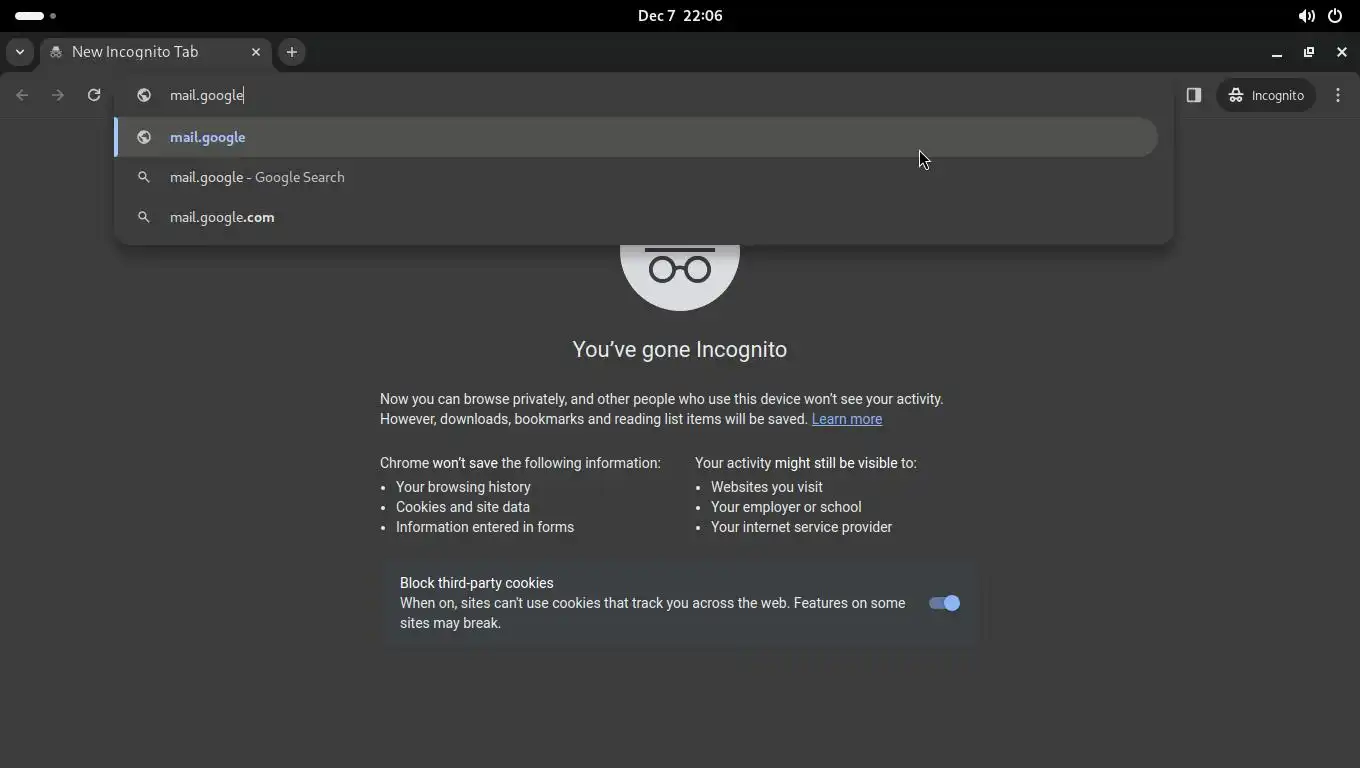Image resolution: width=1360 pixels, height=768 pixels.
Task: Click the "Your browsing history" bullet
Action: point(463,487)
